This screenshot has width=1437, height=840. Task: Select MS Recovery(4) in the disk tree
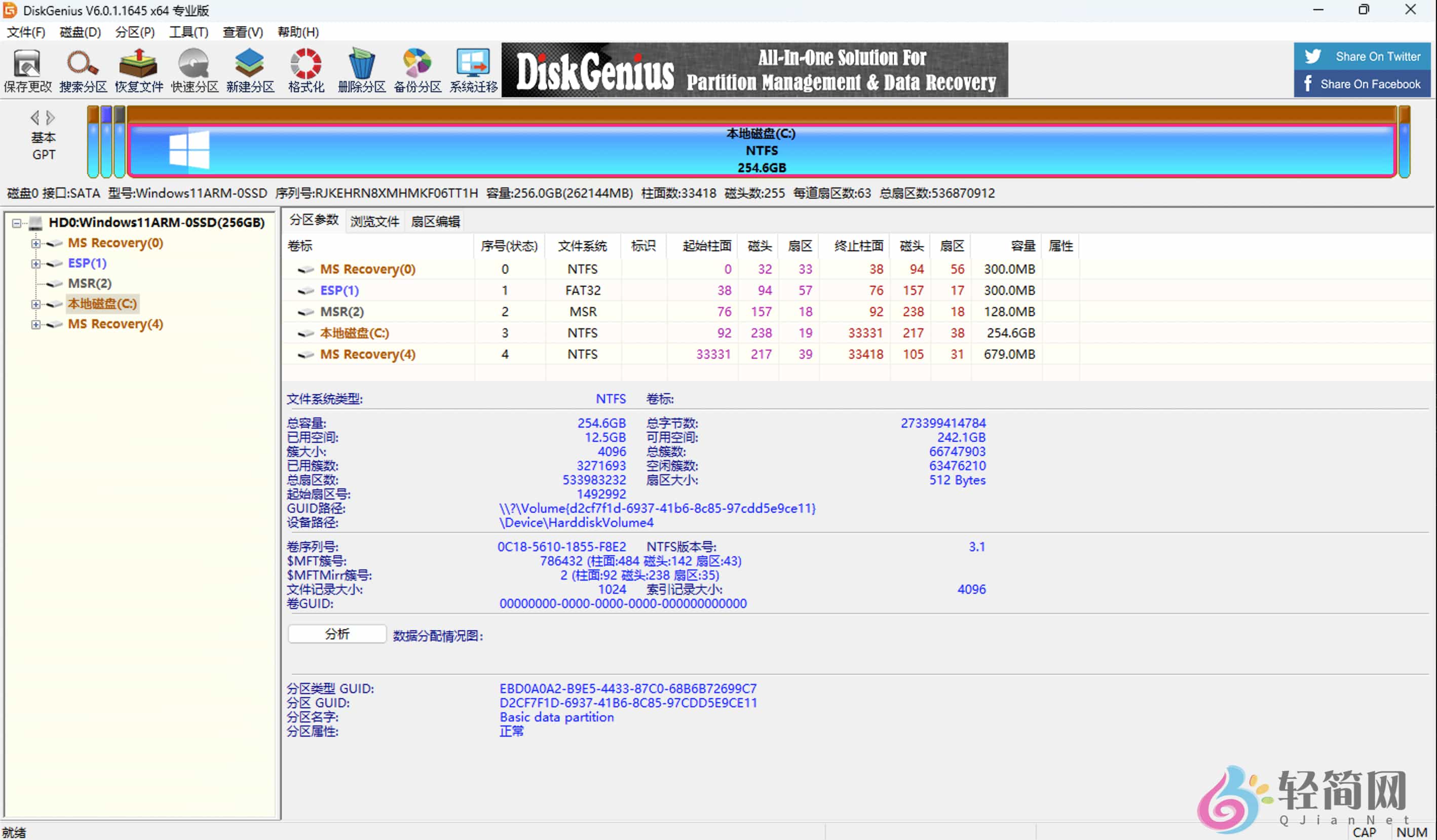(x=115, y=324)
